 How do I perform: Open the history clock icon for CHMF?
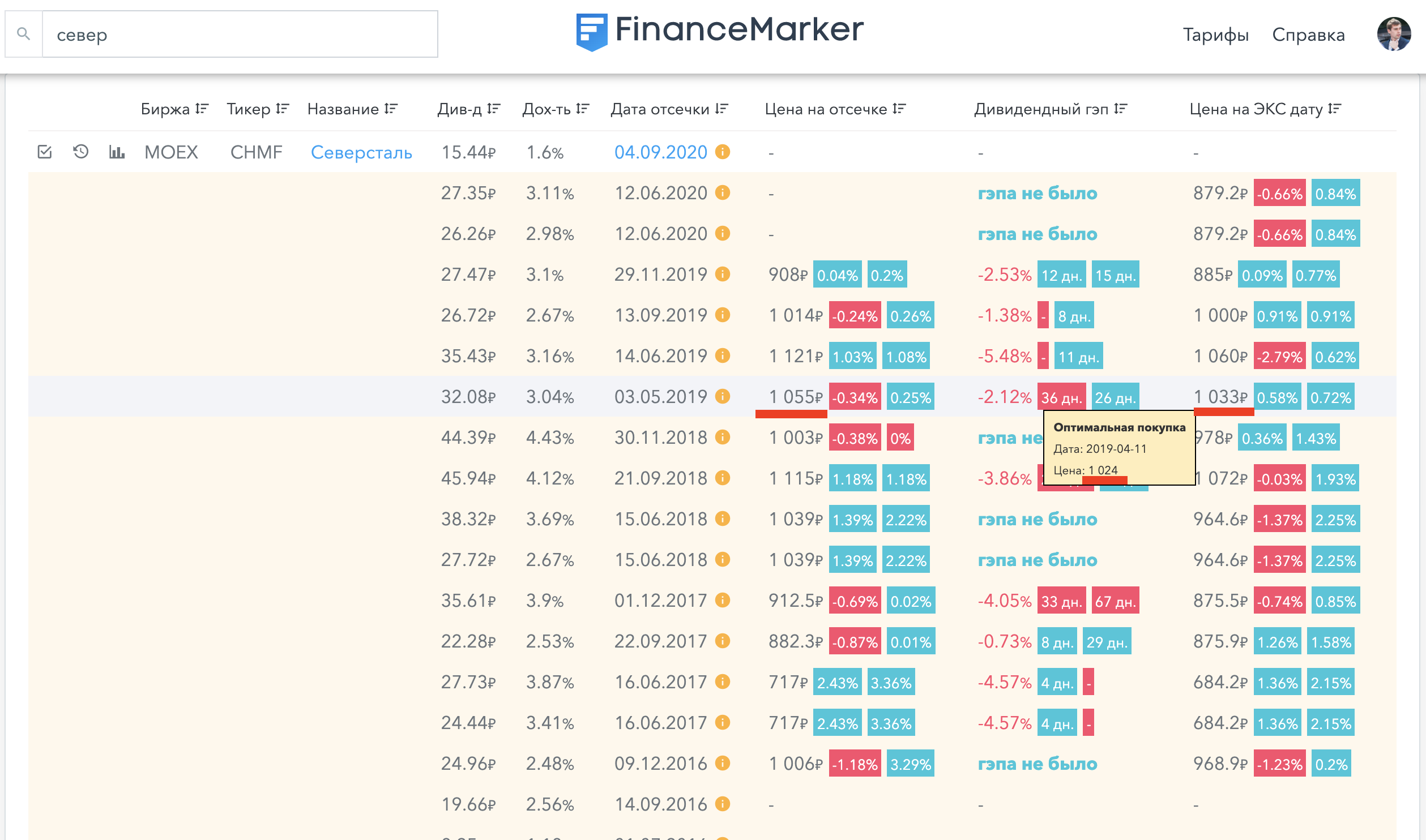click(81, 152)
